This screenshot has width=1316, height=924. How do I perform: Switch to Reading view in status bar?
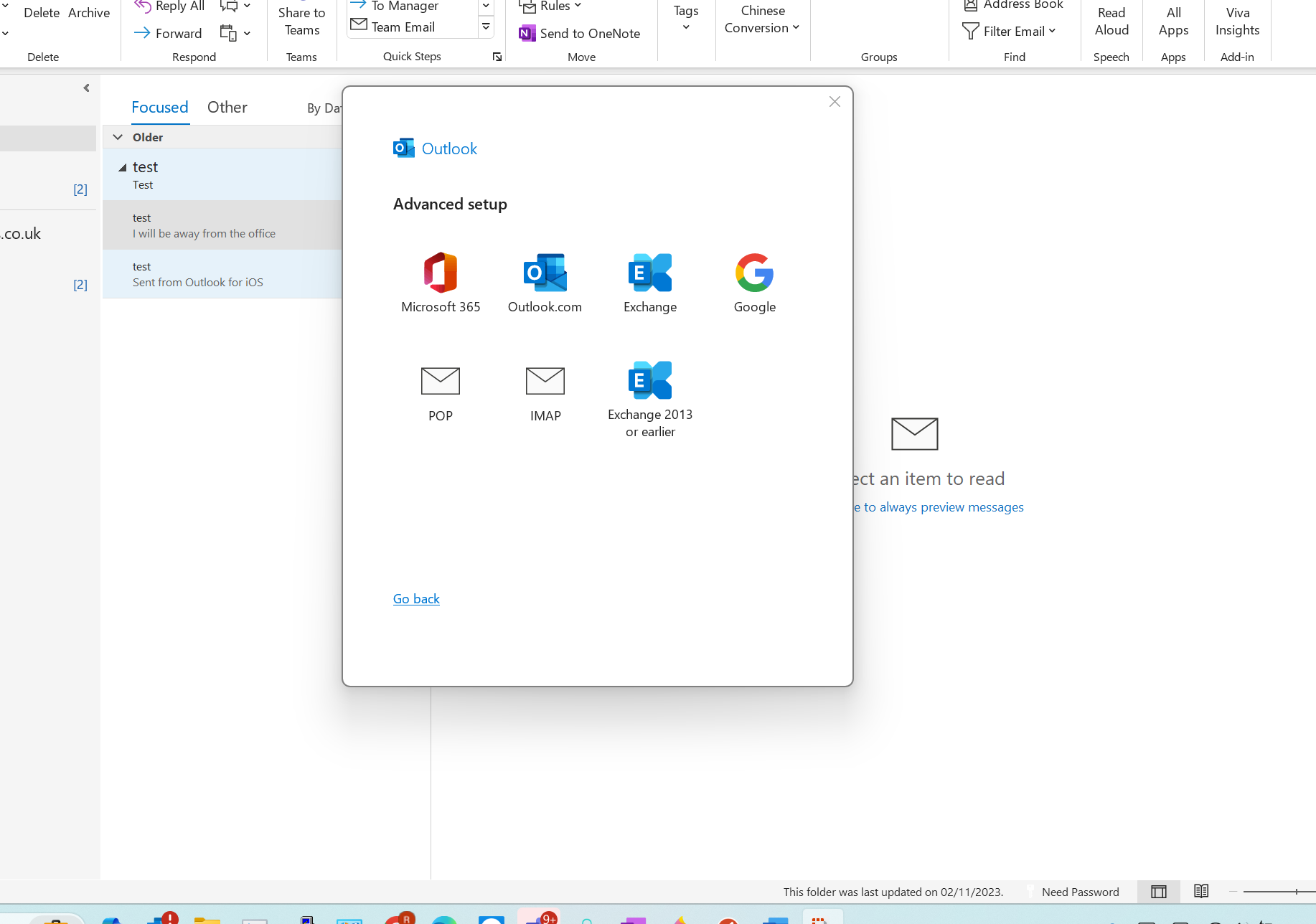tap(1201, 891)
